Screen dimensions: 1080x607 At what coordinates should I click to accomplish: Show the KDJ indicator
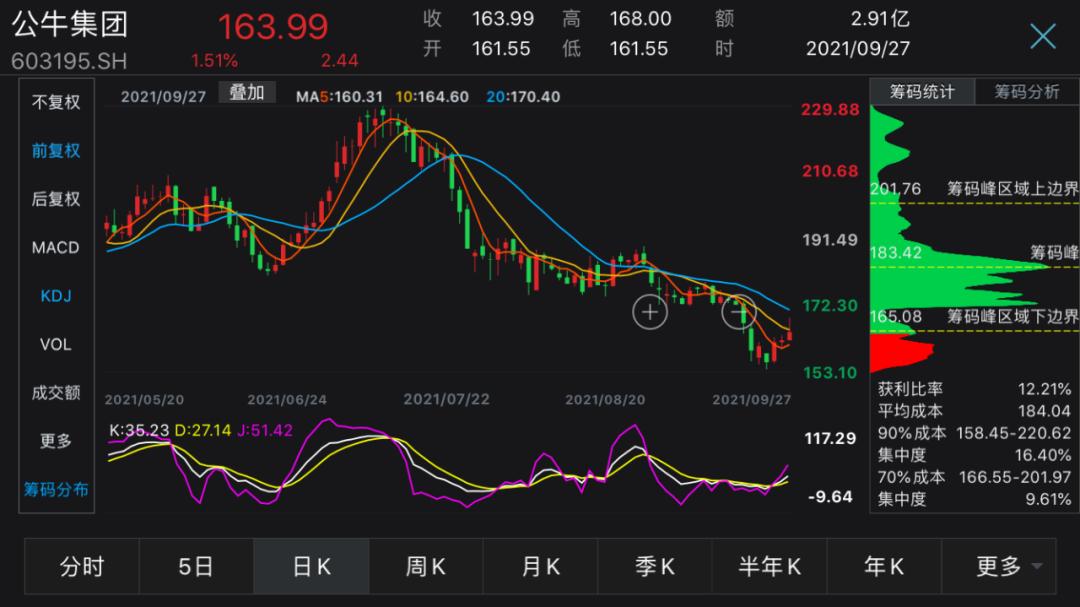(x=56, y=296)
